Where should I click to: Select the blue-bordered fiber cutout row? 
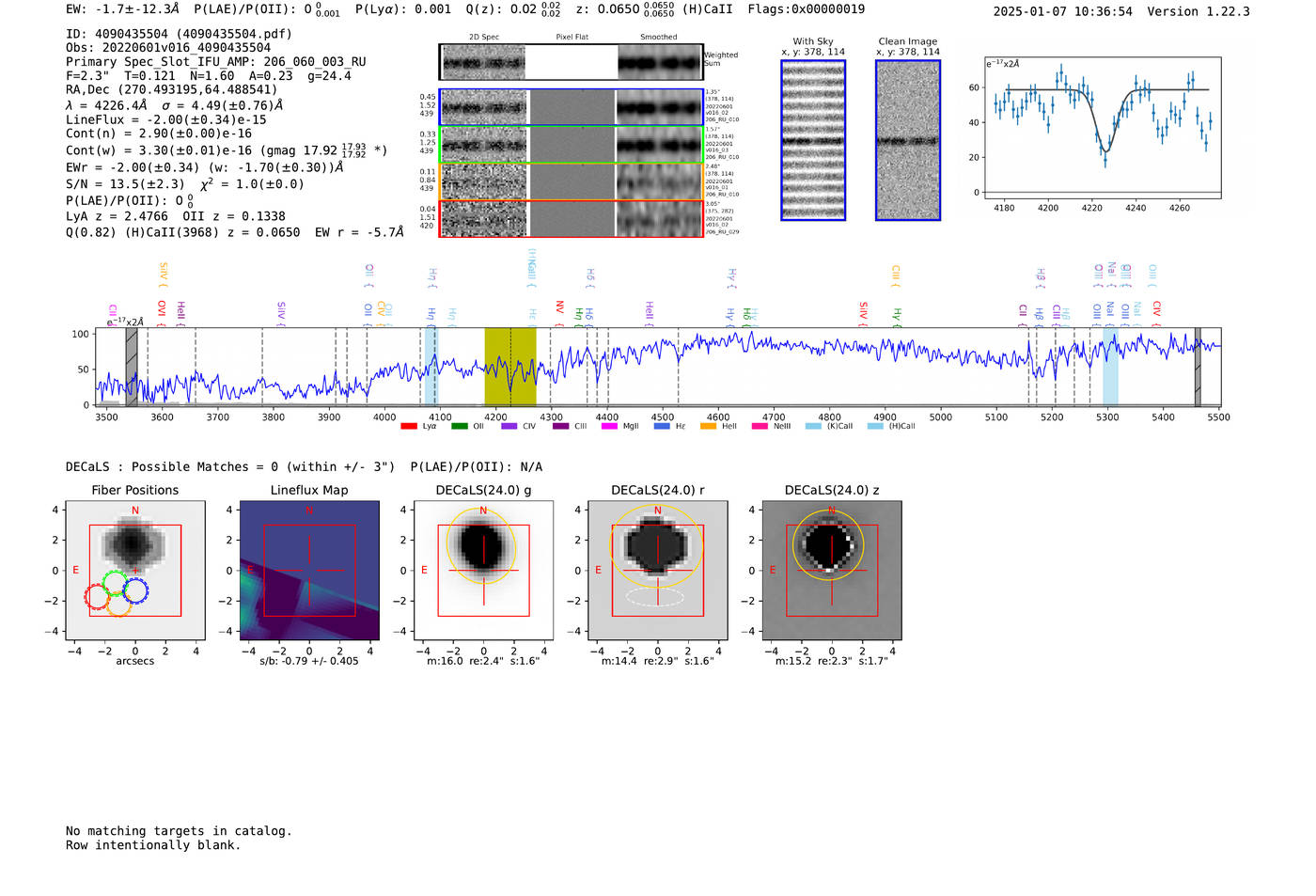pos(572,107)
